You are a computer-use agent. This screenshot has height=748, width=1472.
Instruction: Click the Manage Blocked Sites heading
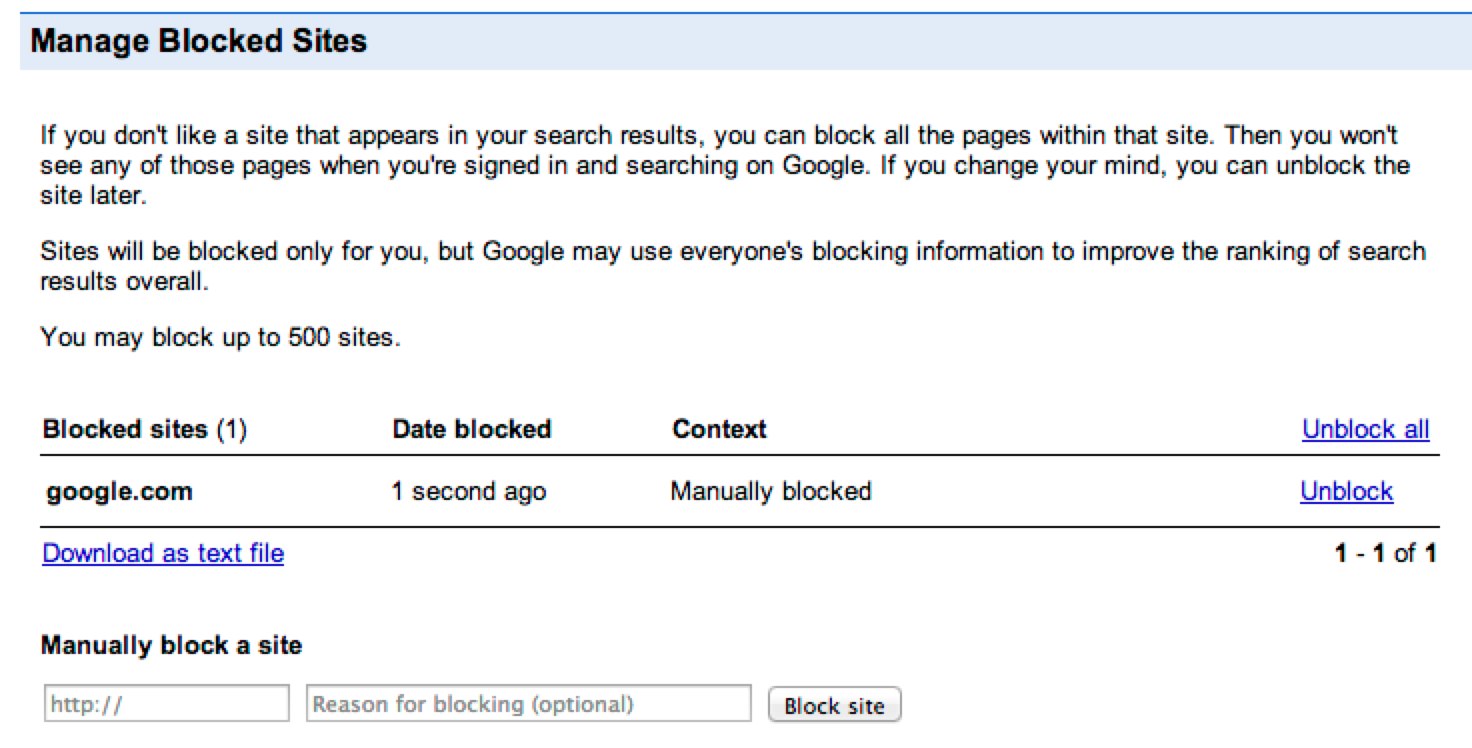(x=199, y=41)
